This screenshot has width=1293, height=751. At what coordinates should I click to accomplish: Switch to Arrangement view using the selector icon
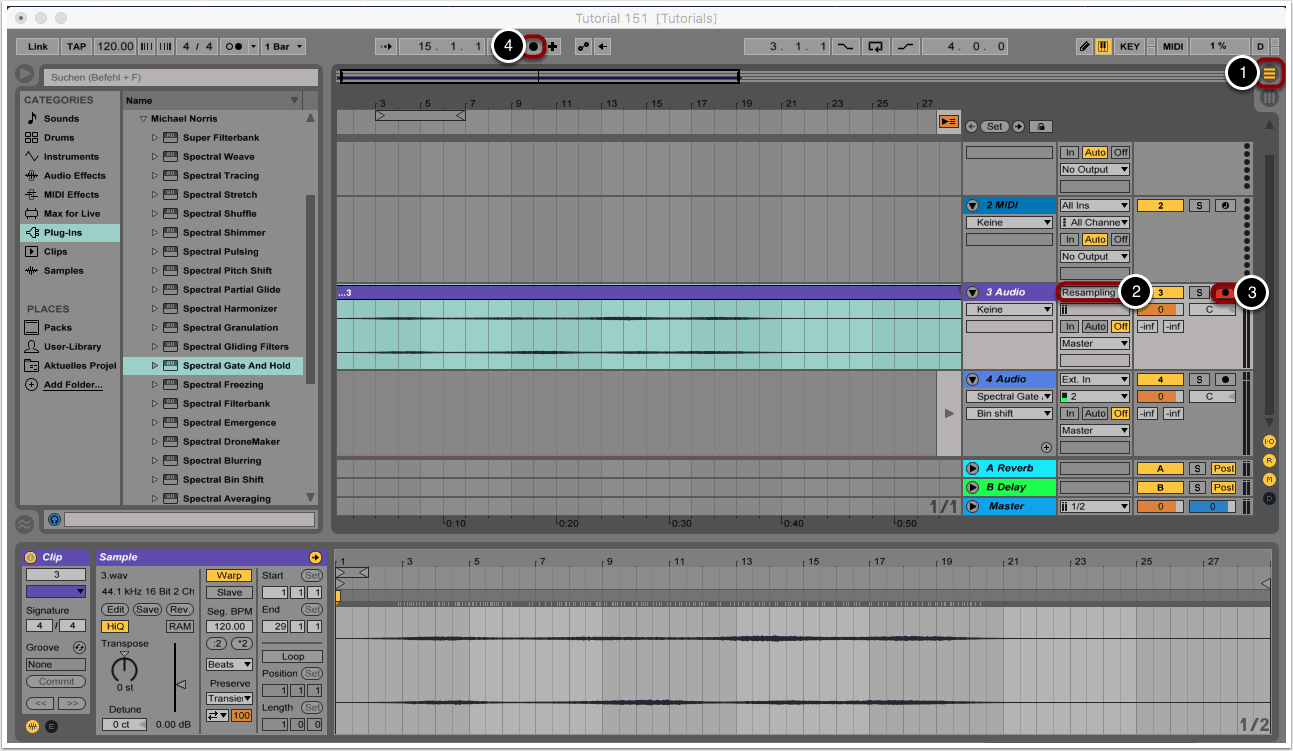tap(1270, 73)
